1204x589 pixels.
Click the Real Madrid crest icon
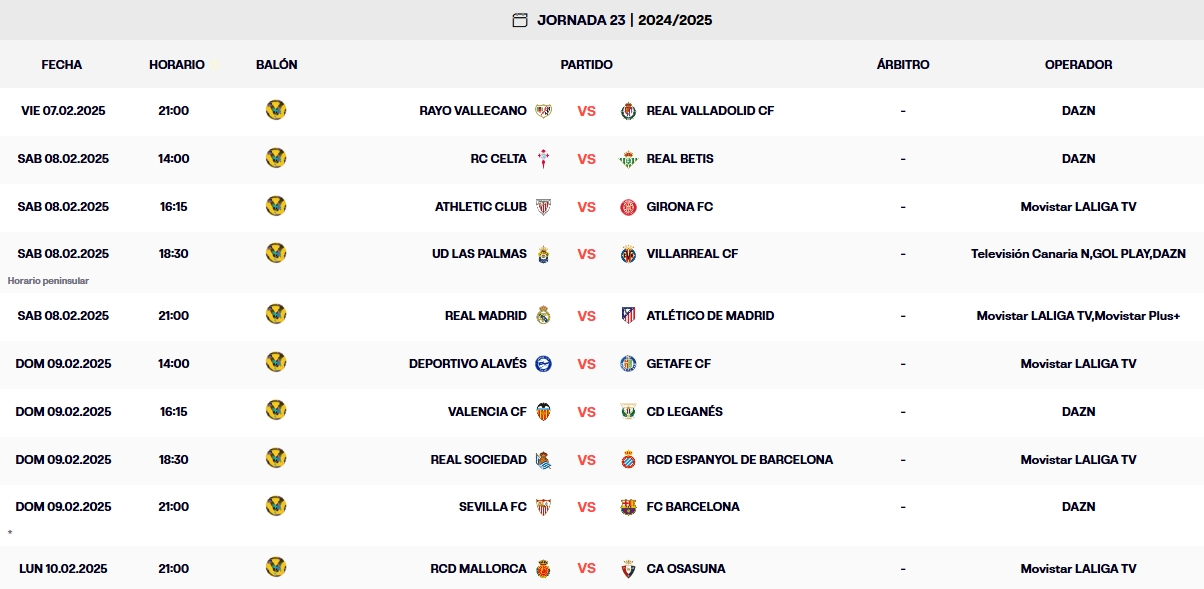point(543,316)
